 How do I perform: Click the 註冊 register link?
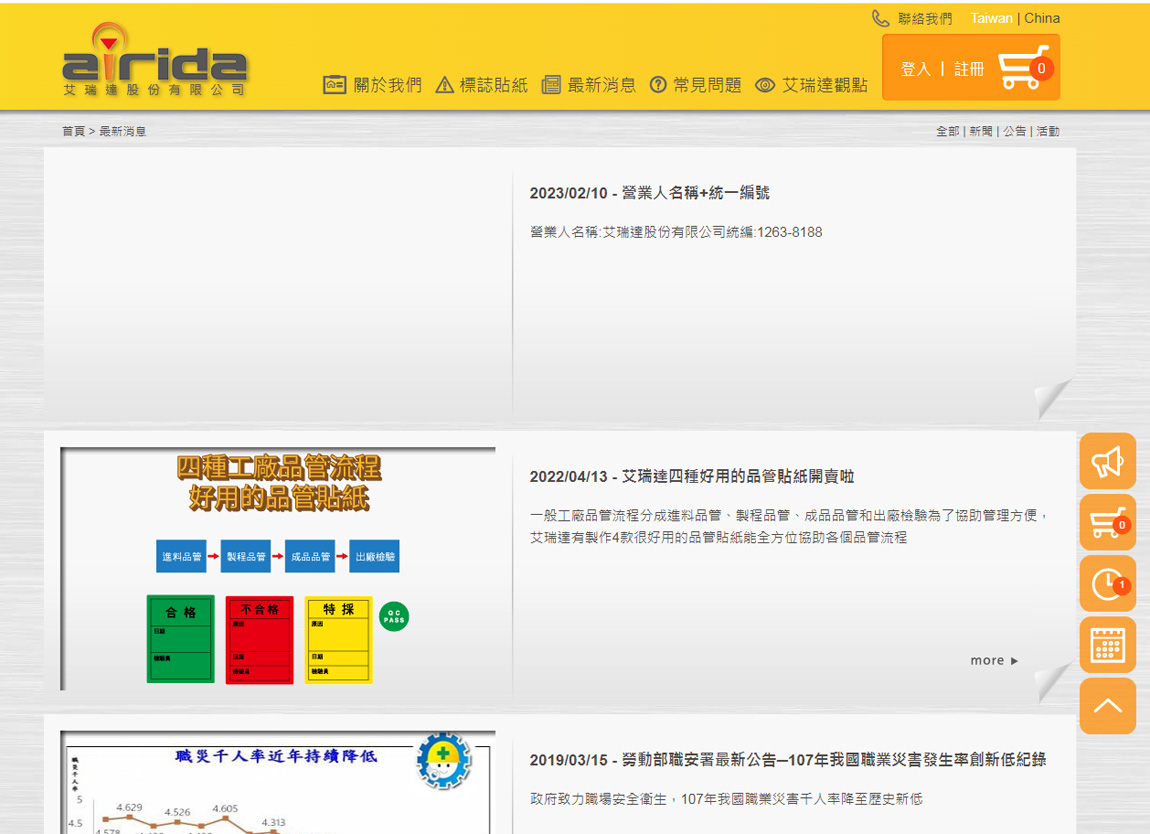969,69
